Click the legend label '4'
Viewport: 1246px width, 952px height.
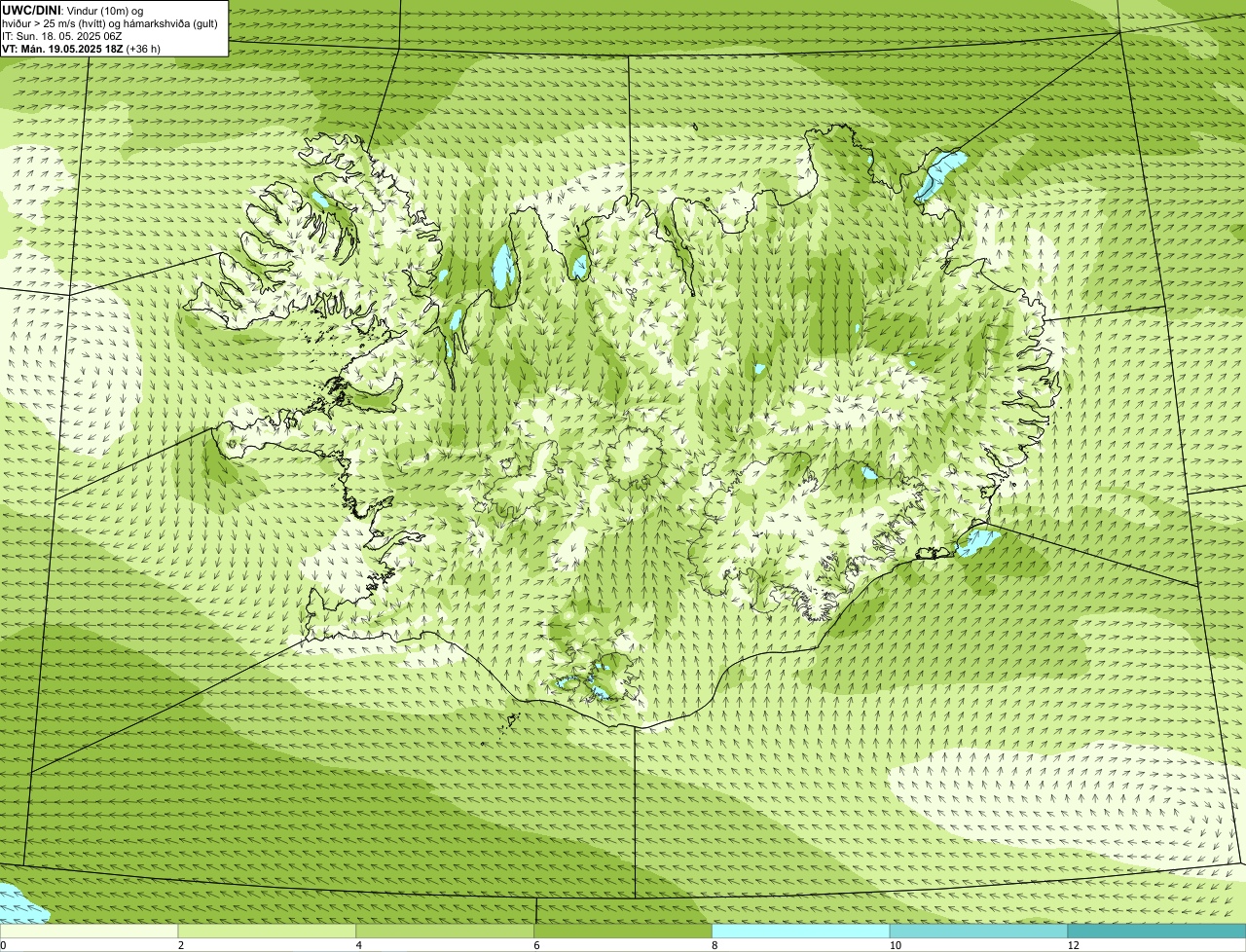click(359, 945)
